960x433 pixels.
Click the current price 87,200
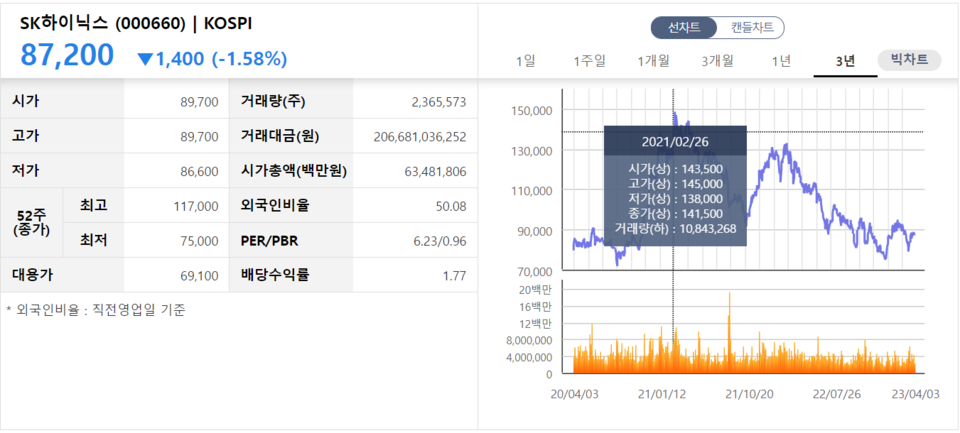pyautogui.click(x=67, y=55)
